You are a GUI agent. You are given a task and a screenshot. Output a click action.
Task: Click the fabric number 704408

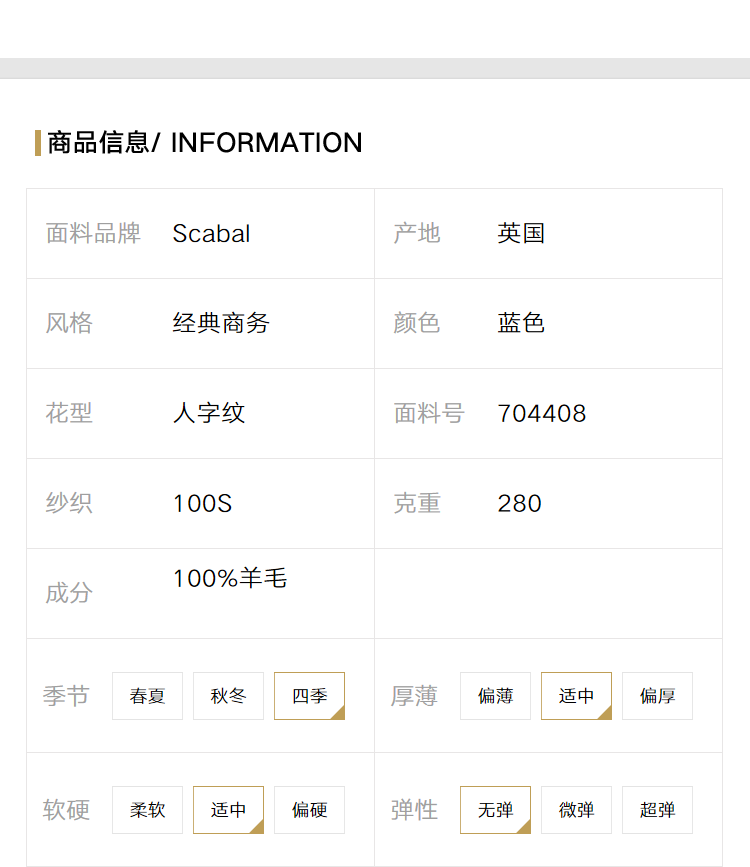click(541, 413)
